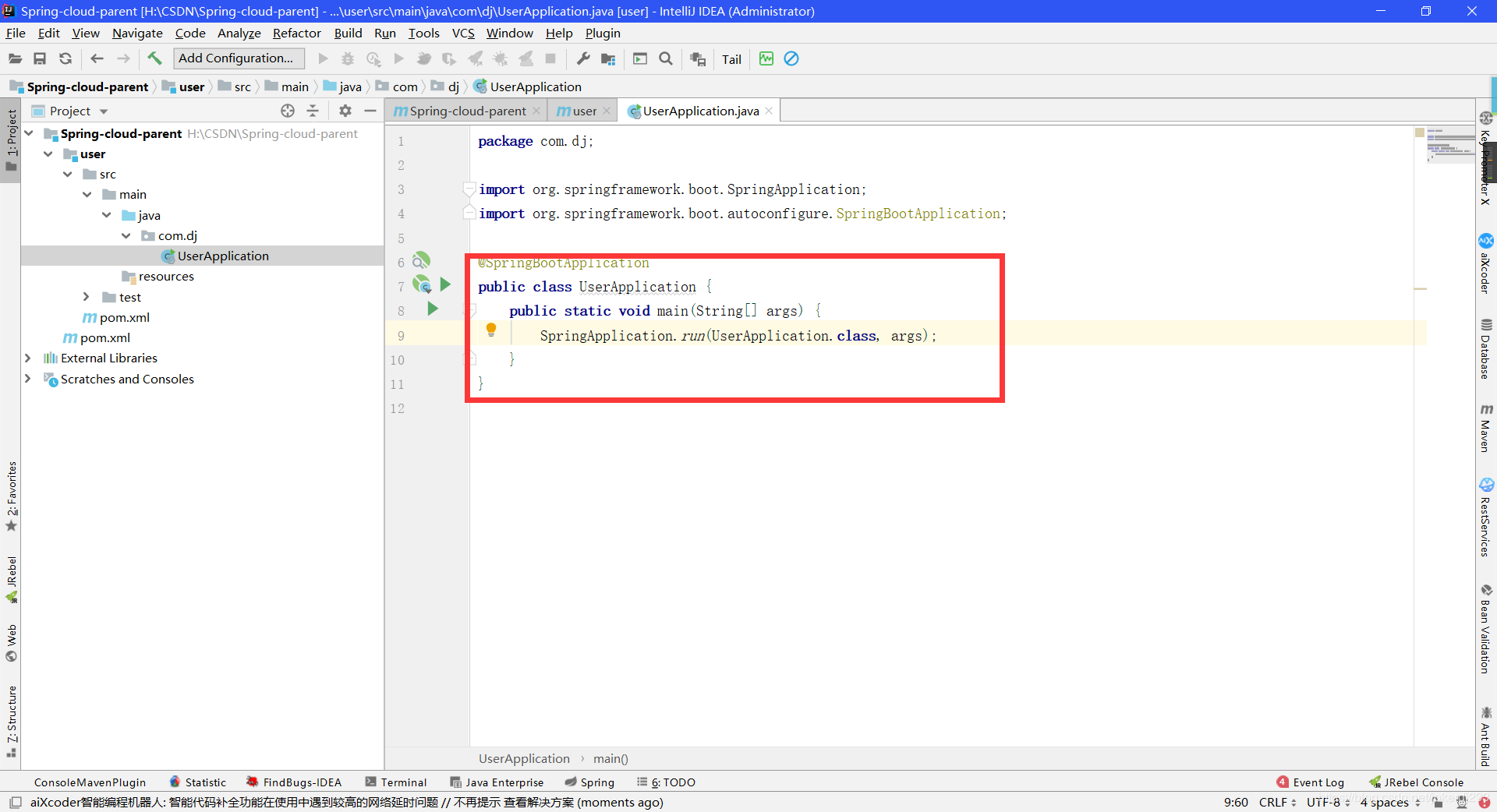The image size is (1497, 812).
Task: Click the green chart toolbar icon
Action: tap(766, 58)
